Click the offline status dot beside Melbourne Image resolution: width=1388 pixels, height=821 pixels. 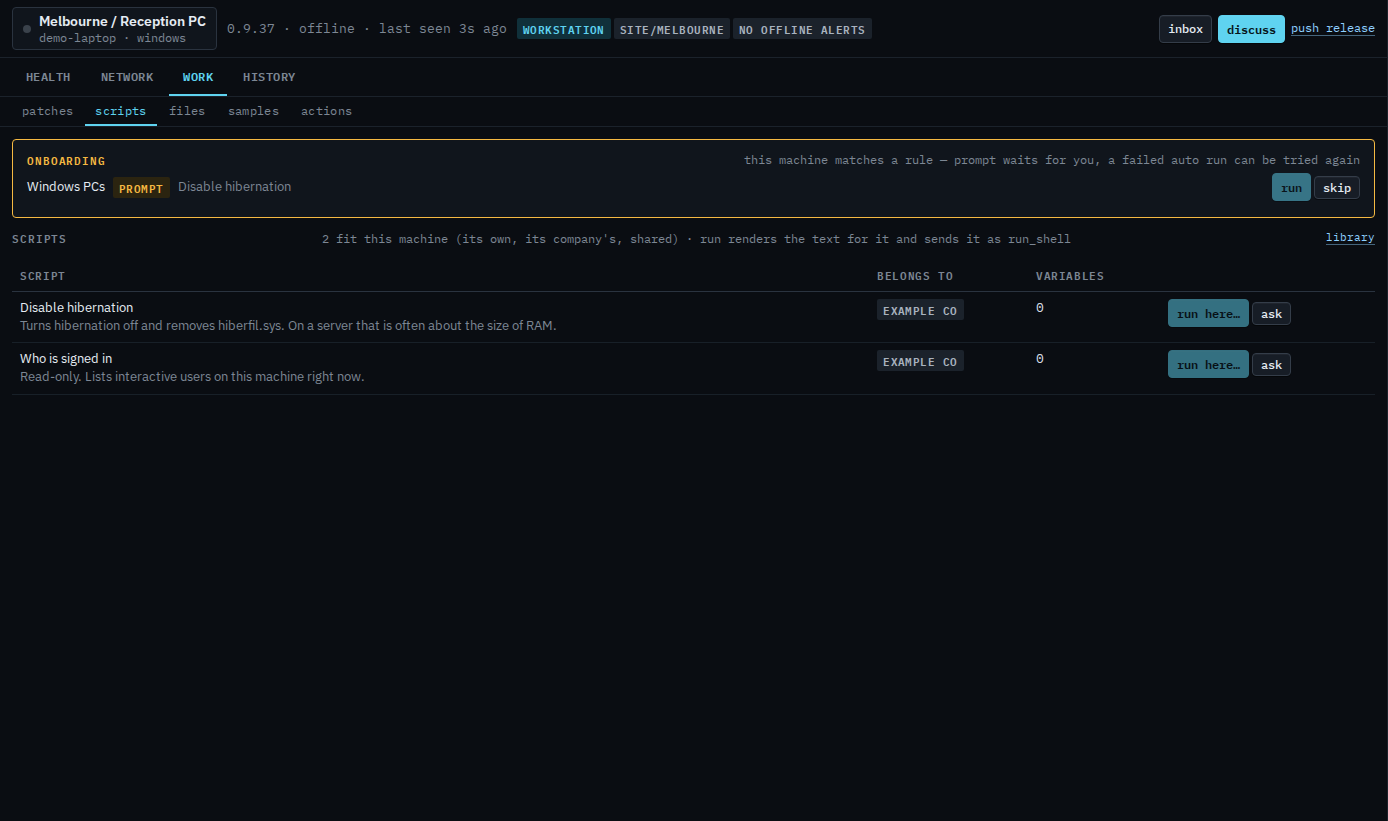point(27,29)
